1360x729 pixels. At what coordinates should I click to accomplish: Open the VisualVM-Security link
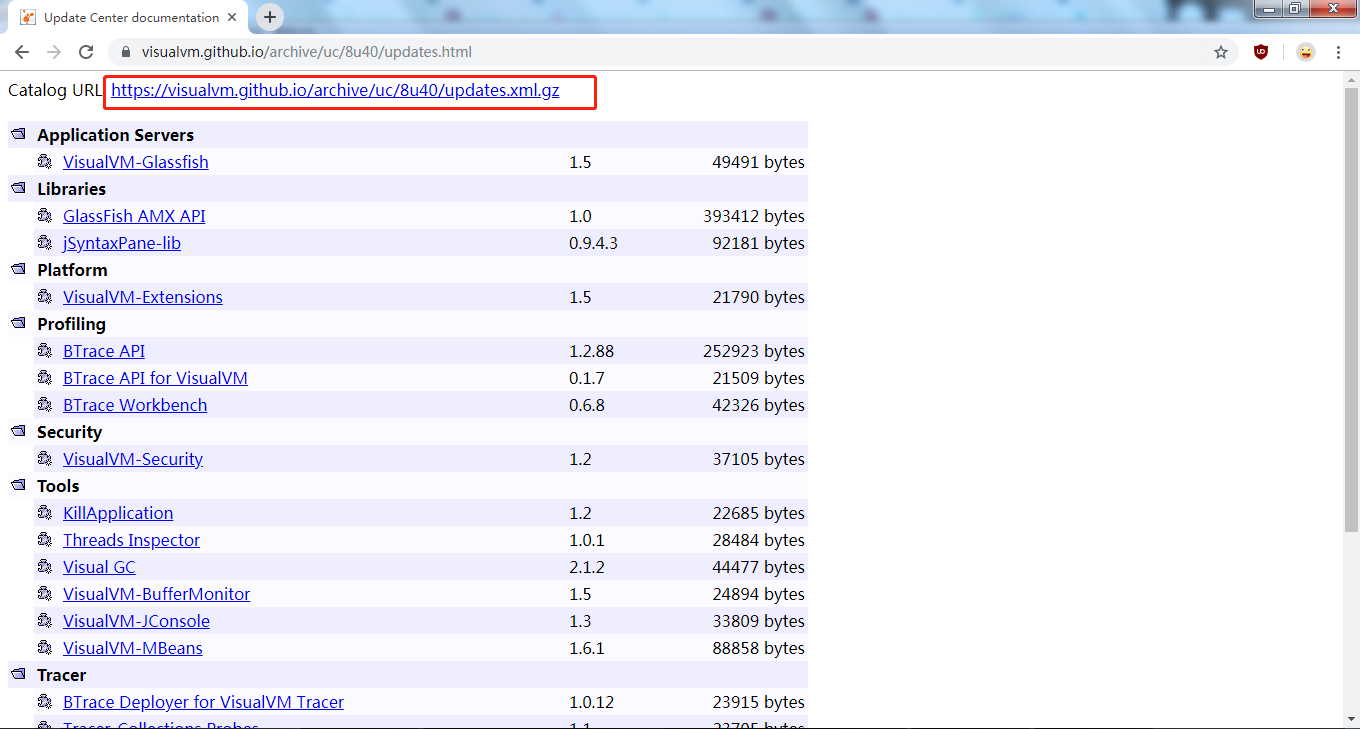click(133, 459)
